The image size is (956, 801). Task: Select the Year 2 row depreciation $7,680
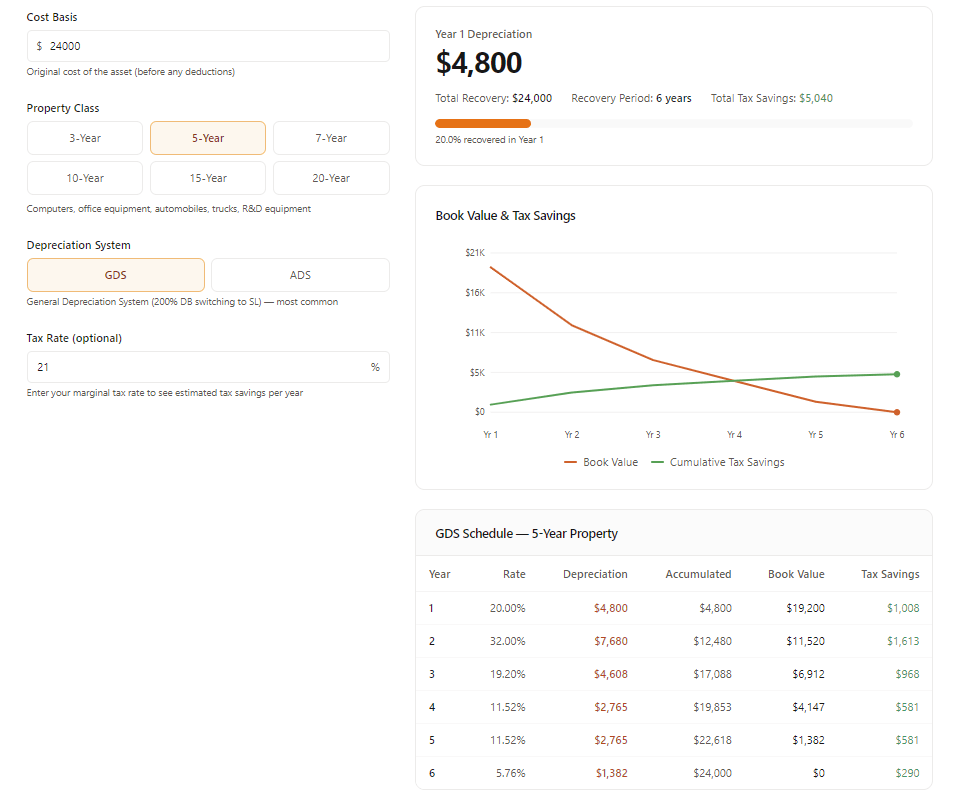pyautogui.click(x=610, y=641)
